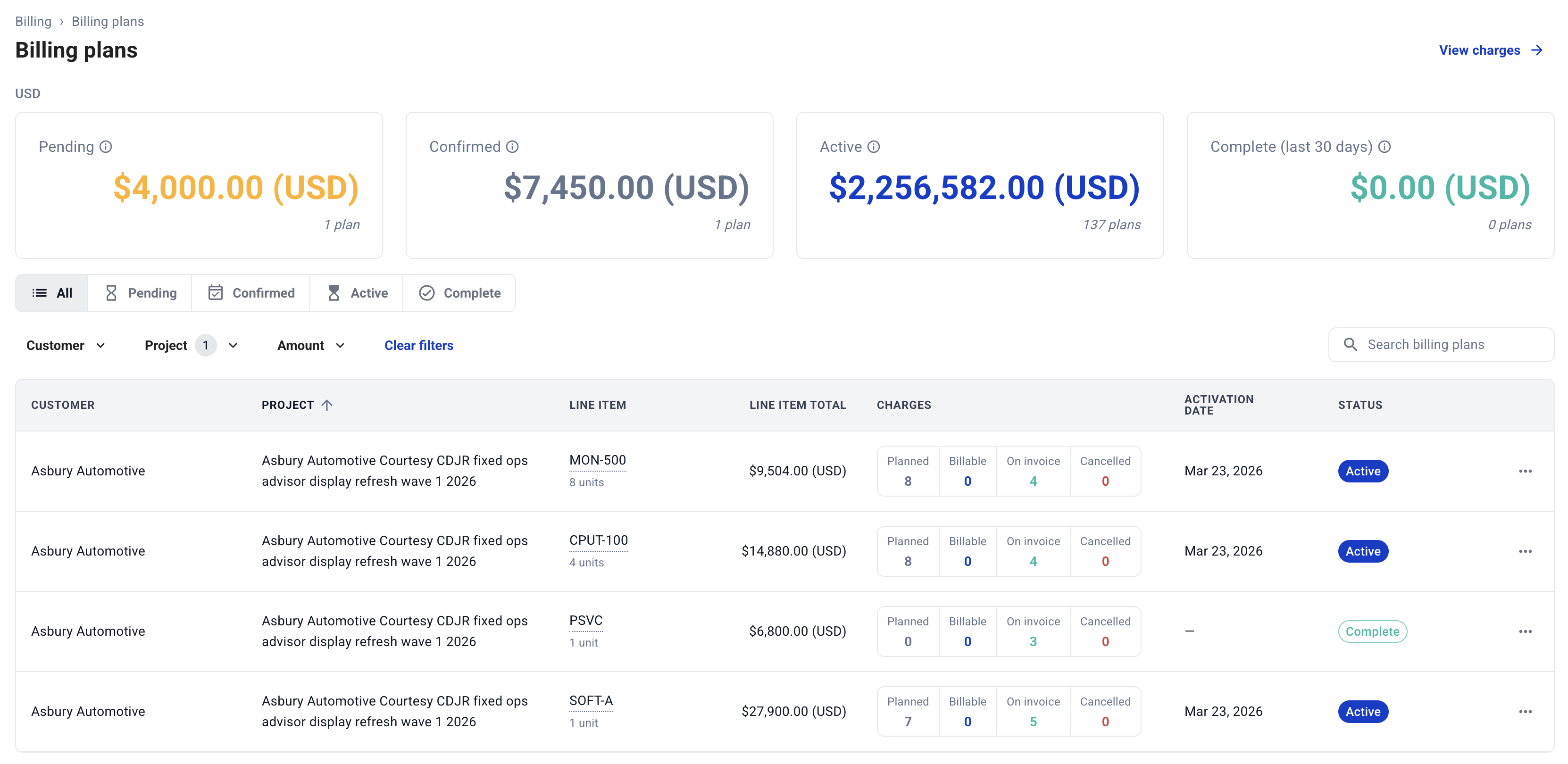Click the Active $2,256,582.00 summary card
1568x764 pixels.
tap(980, 186)
